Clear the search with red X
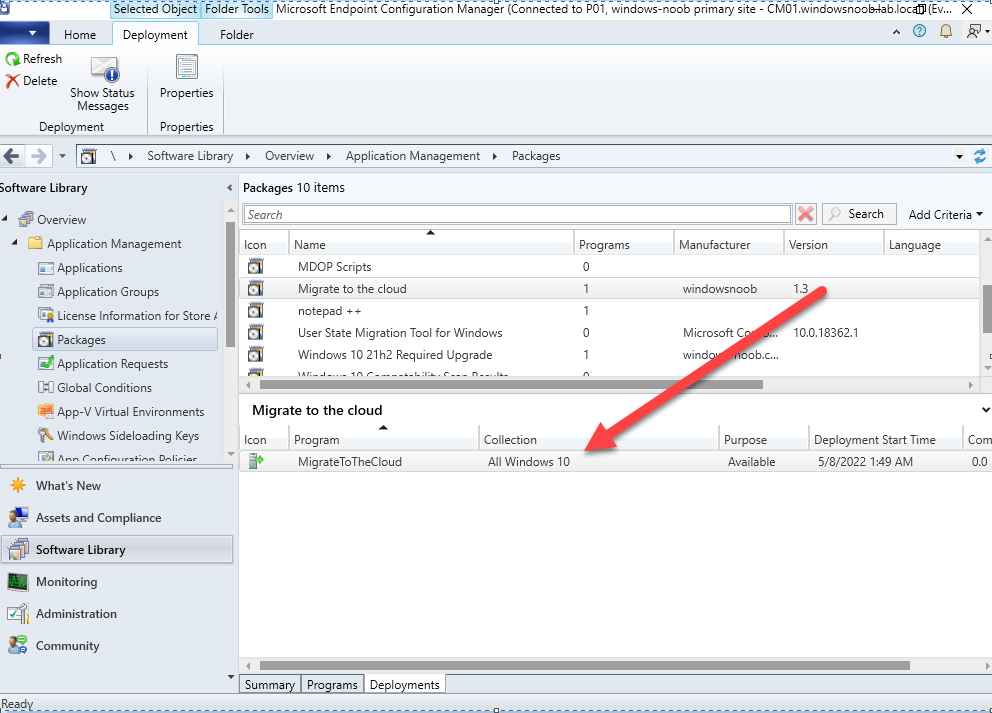 point(805,214)
